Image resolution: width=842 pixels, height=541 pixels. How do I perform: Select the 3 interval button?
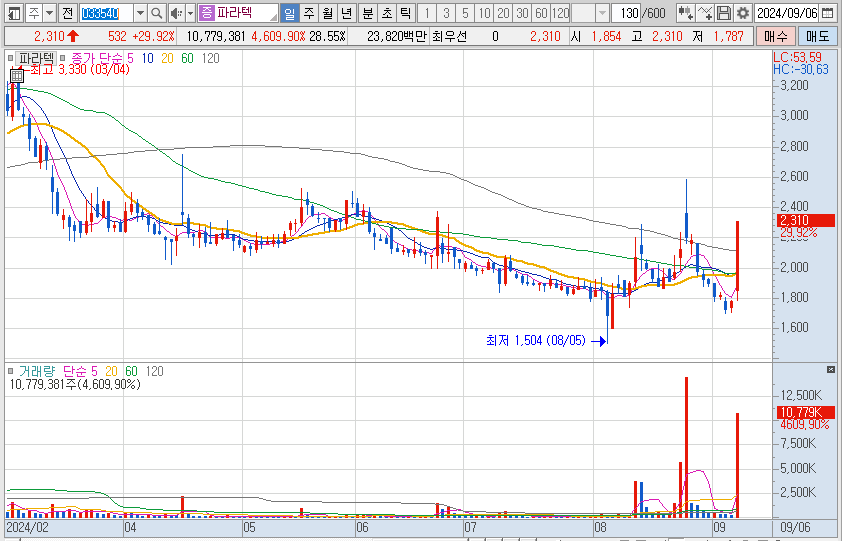446,13
